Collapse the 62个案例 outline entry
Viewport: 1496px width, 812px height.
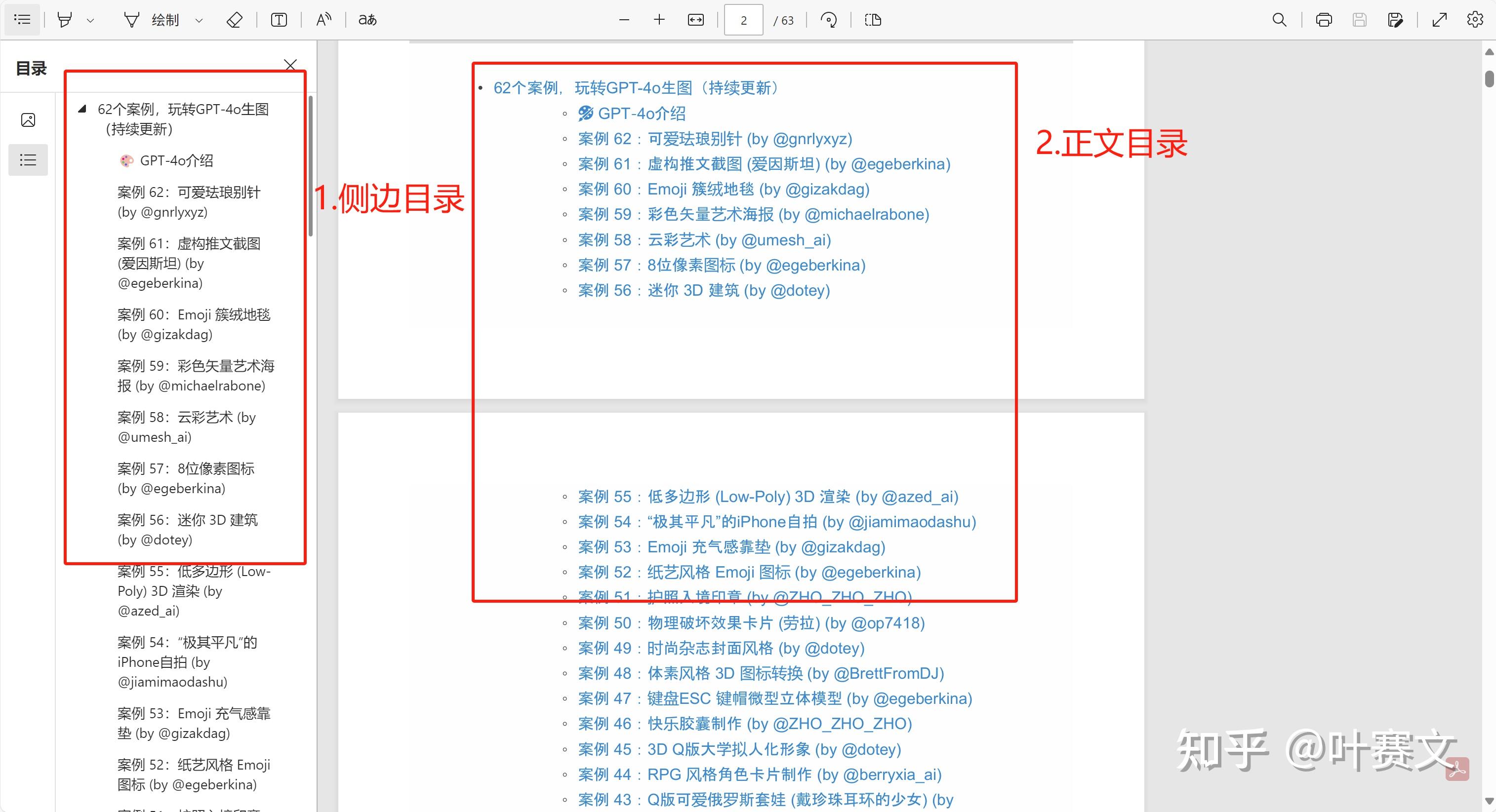pyautogui.click(x=83, y=109)
